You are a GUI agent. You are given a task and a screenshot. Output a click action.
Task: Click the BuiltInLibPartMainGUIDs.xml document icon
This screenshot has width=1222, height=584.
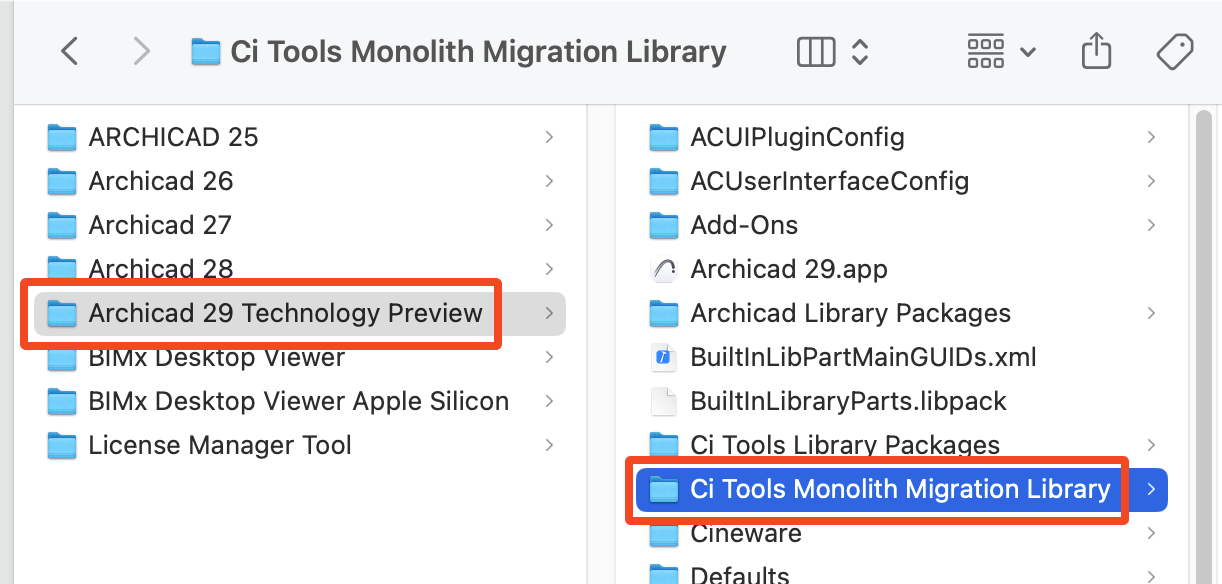663,357
